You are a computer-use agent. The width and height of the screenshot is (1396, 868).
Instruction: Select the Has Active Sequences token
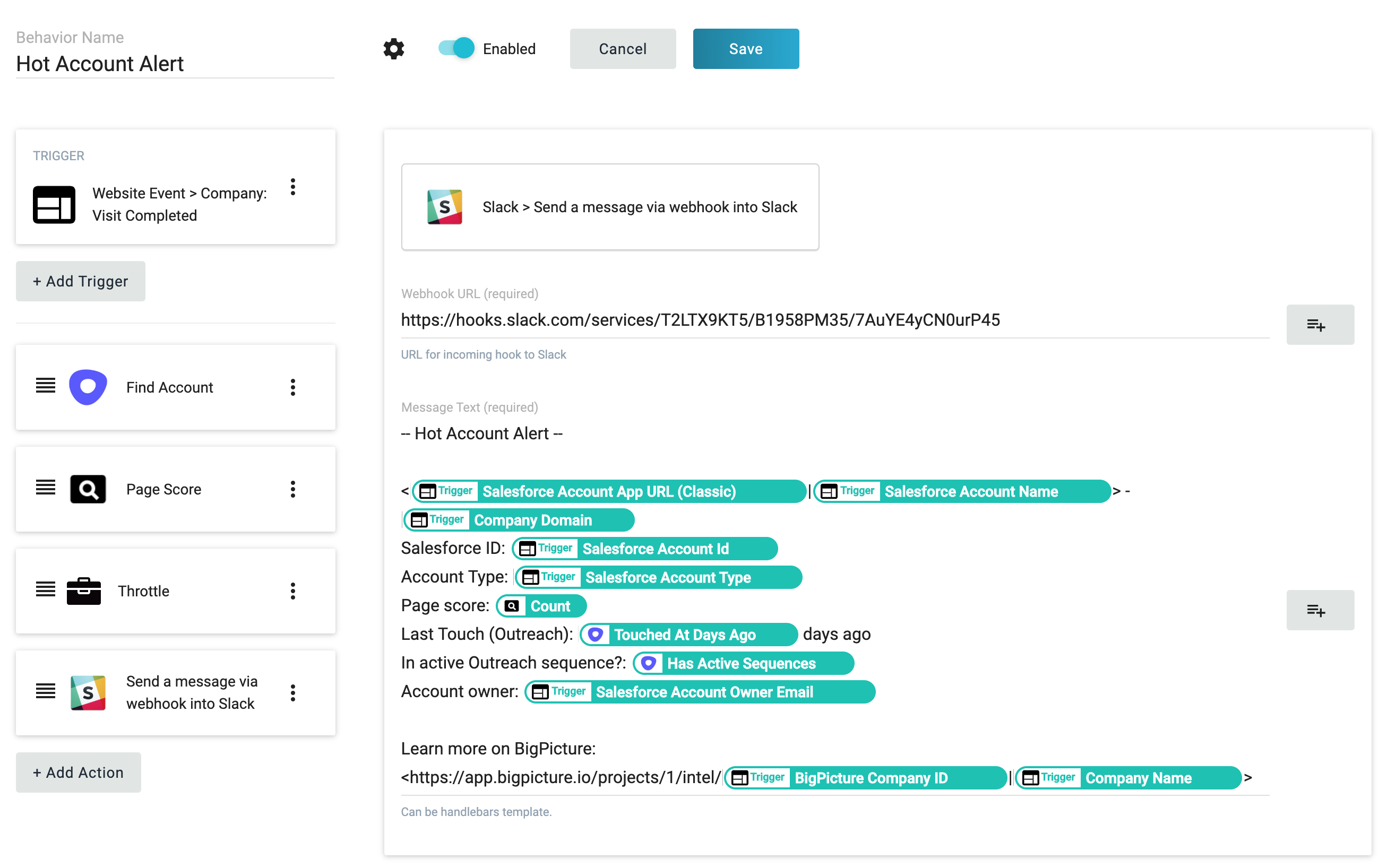[743, 664]
